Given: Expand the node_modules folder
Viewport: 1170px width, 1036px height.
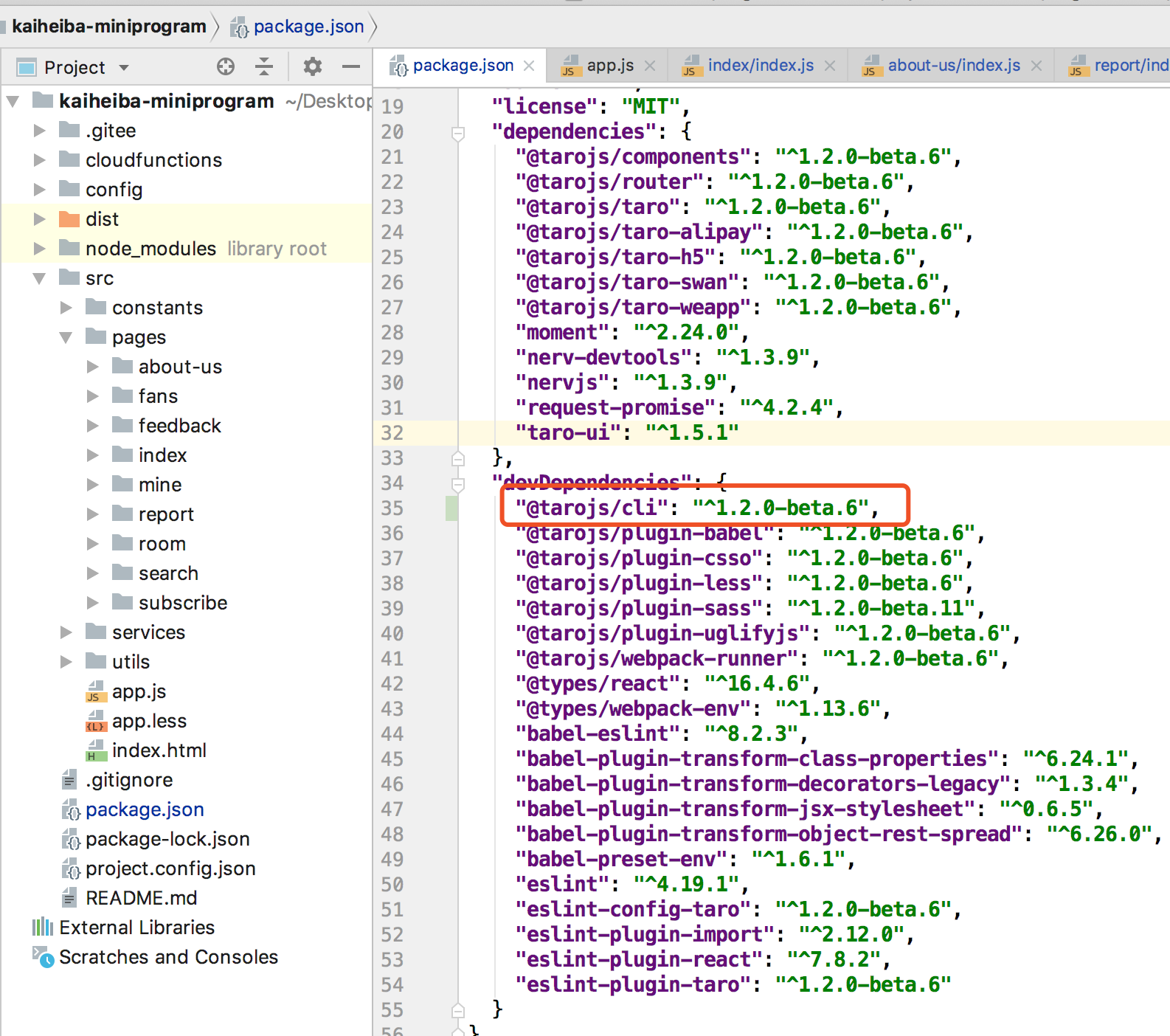Looking at the screenshot, I should (40, 249).
